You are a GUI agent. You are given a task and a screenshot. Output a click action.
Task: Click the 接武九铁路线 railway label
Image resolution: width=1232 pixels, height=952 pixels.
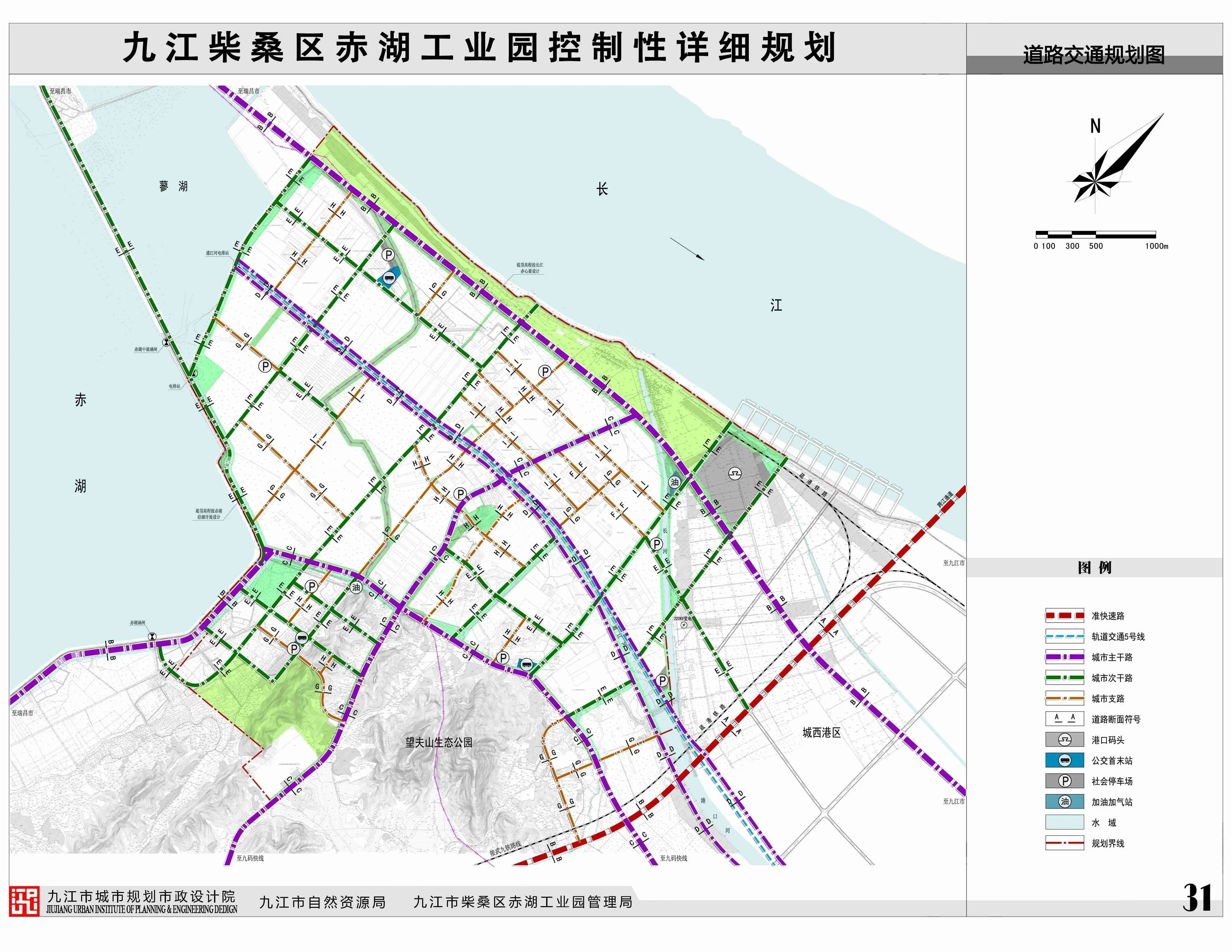[x=505, y=849]
